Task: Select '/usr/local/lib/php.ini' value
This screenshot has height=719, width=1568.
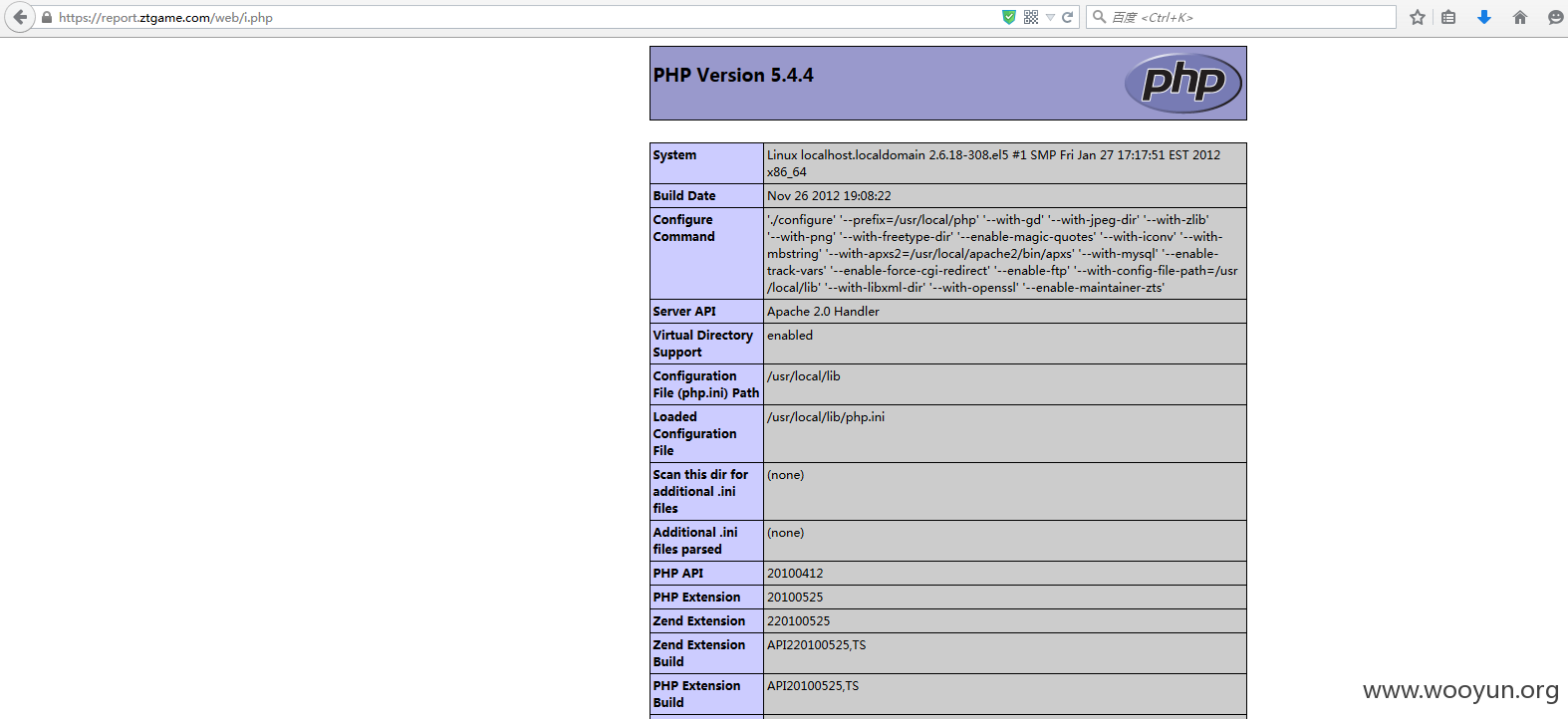Action: [x=826, y=417]
